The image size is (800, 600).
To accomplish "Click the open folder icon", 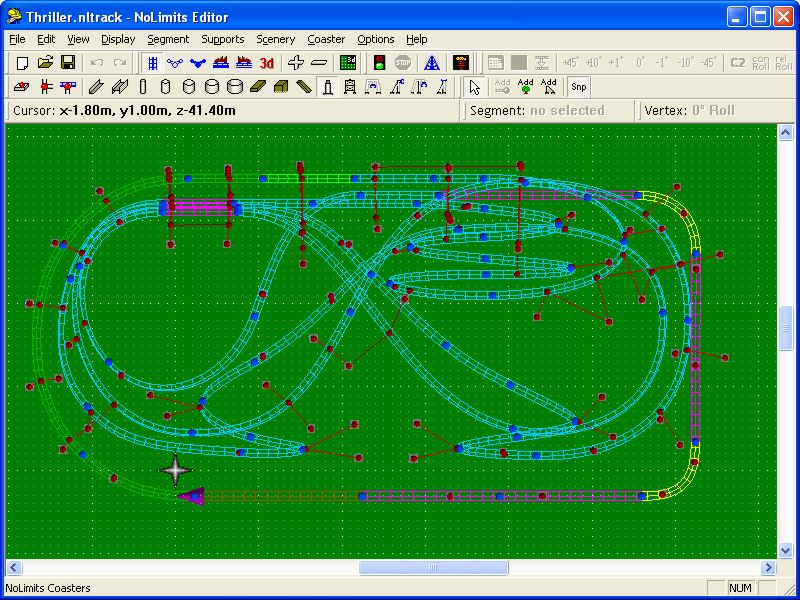I will coord(45,63).
